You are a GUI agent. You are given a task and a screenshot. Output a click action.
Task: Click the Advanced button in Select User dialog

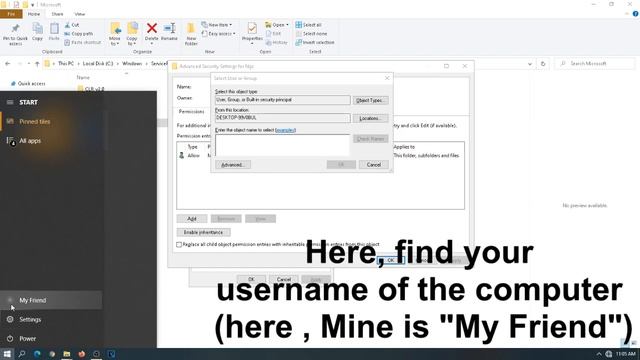click(x=233, y=164)
